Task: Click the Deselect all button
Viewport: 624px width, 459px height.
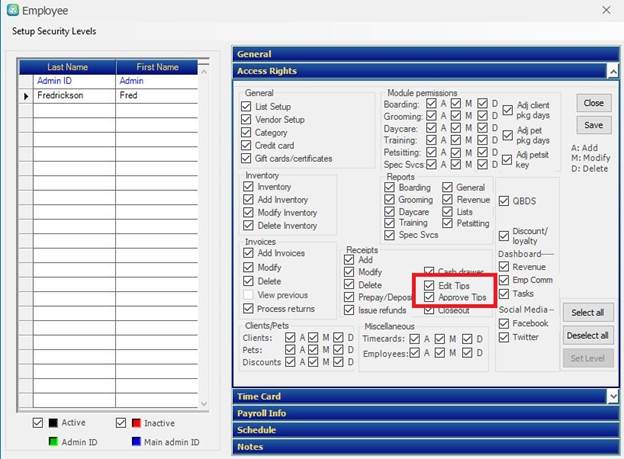Action: (587, 335)
